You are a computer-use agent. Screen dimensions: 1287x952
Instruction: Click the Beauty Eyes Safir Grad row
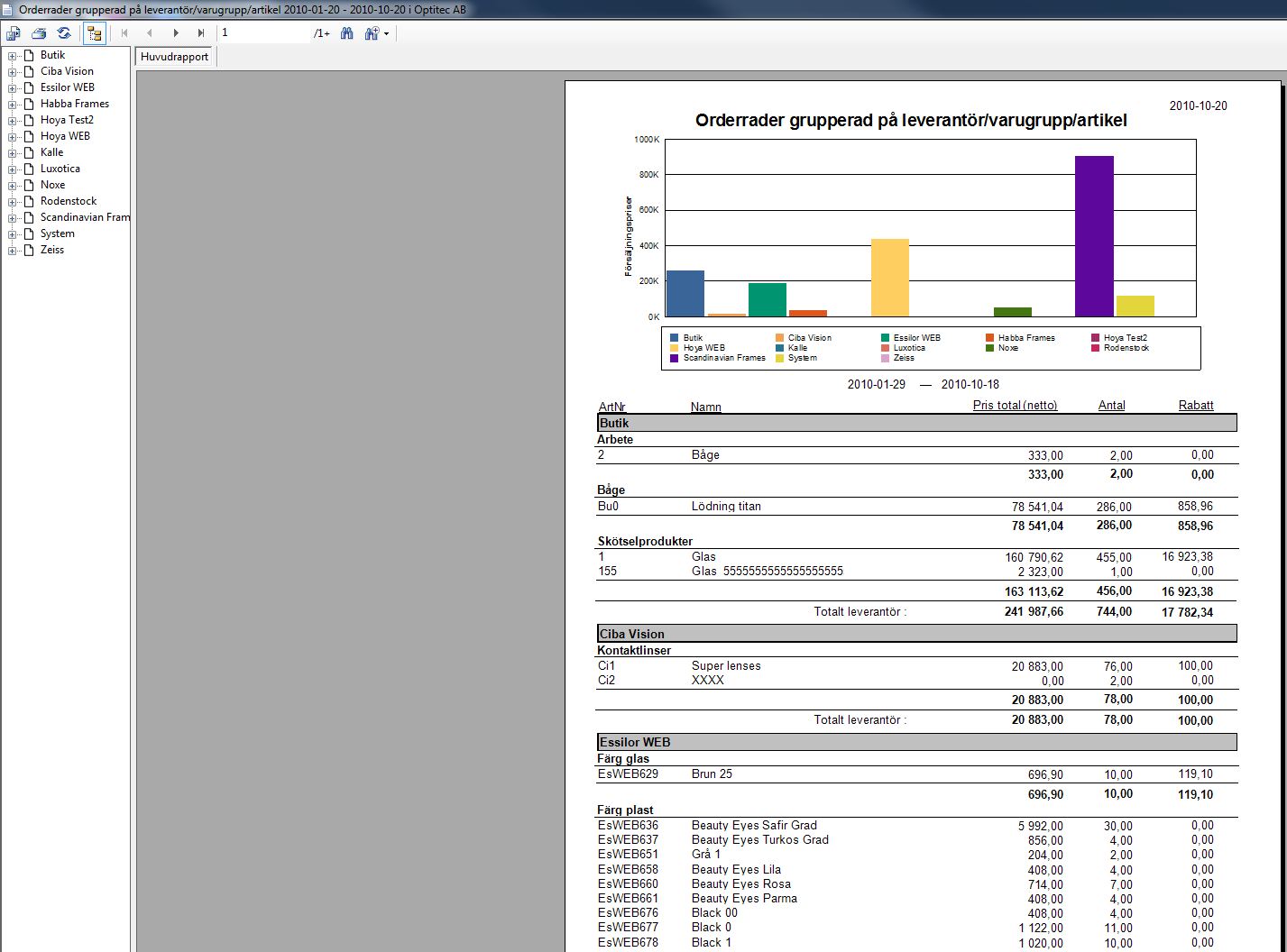point(917,826)
